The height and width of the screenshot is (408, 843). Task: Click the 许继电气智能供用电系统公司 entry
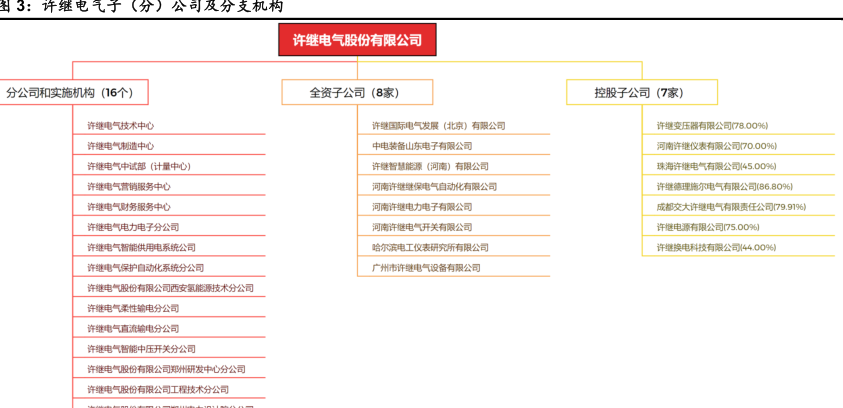(141, 248)
